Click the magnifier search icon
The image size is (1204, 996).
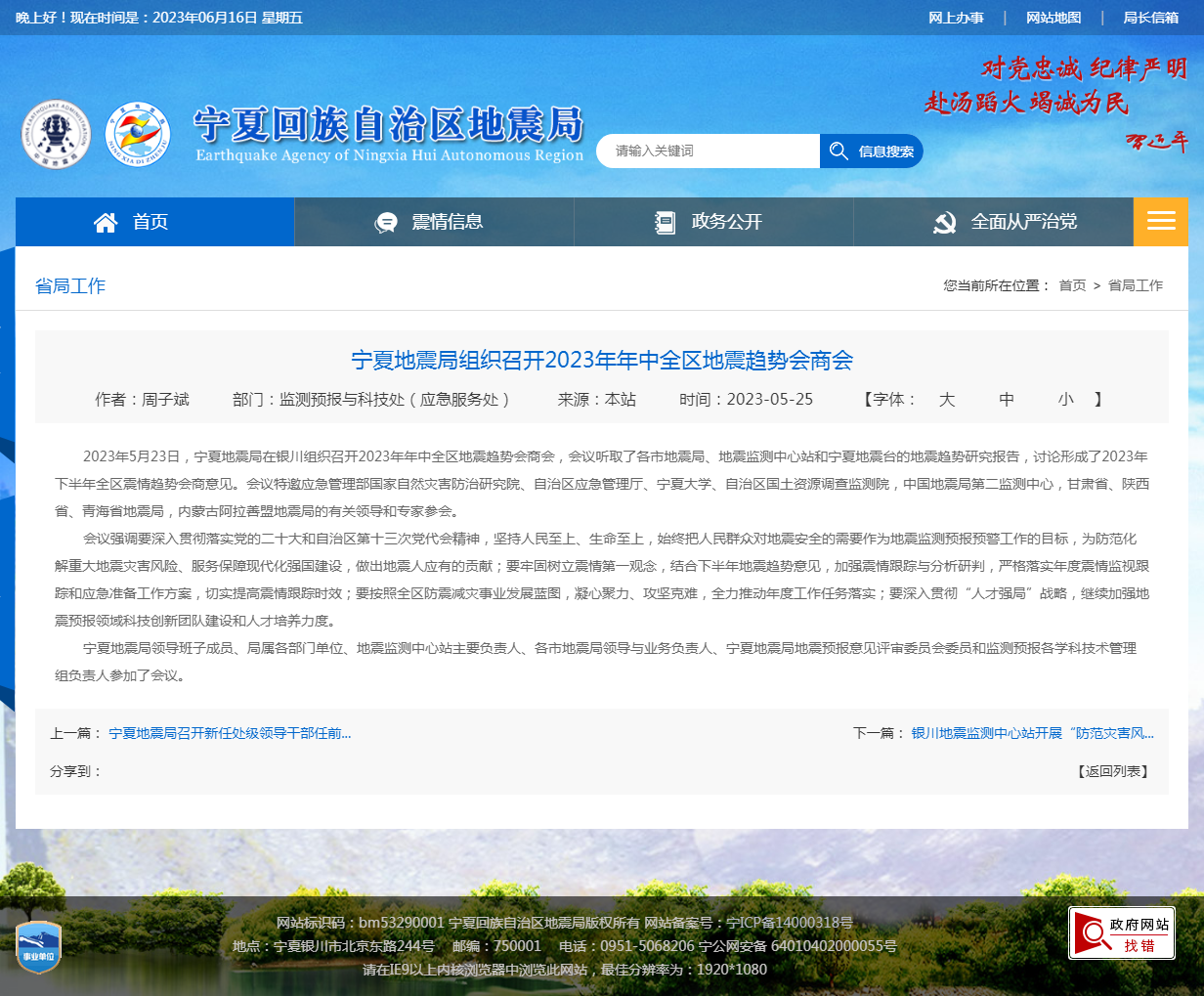(x=839, y=151)
